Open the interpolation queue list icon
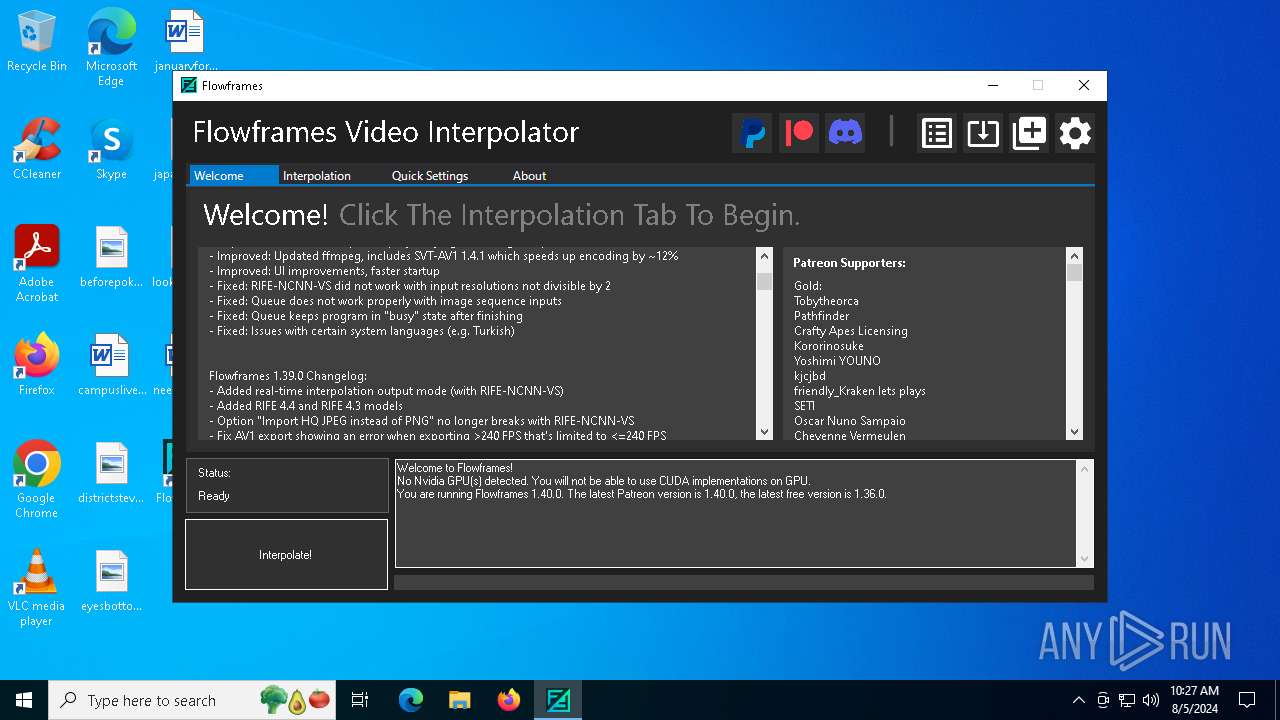Viewport: 1280px width, 720px height. coord(937,133)
